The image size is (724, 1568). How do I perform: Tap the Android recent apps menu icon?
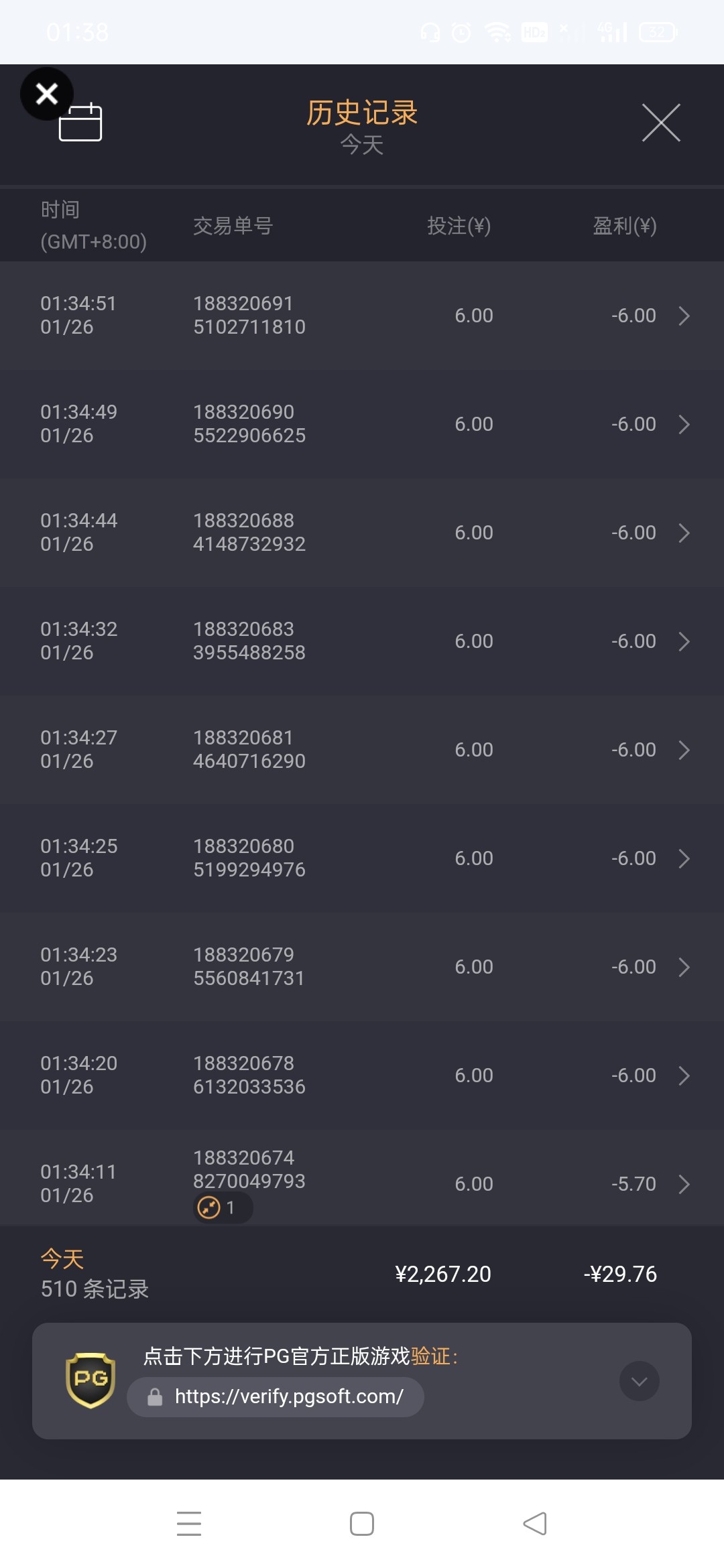pos(189,1523)
